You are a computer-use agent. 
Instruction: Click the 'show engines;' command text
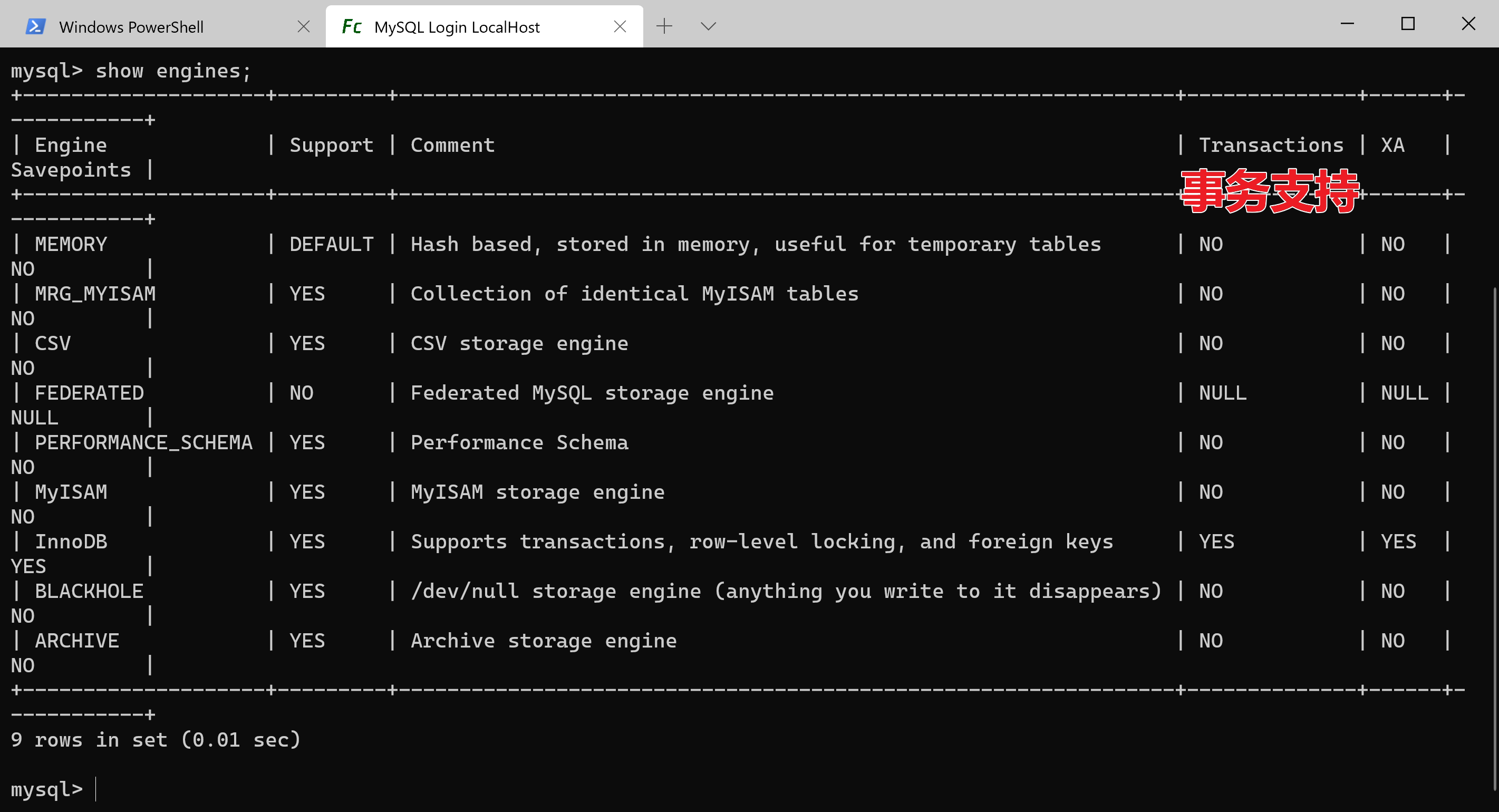173,71
